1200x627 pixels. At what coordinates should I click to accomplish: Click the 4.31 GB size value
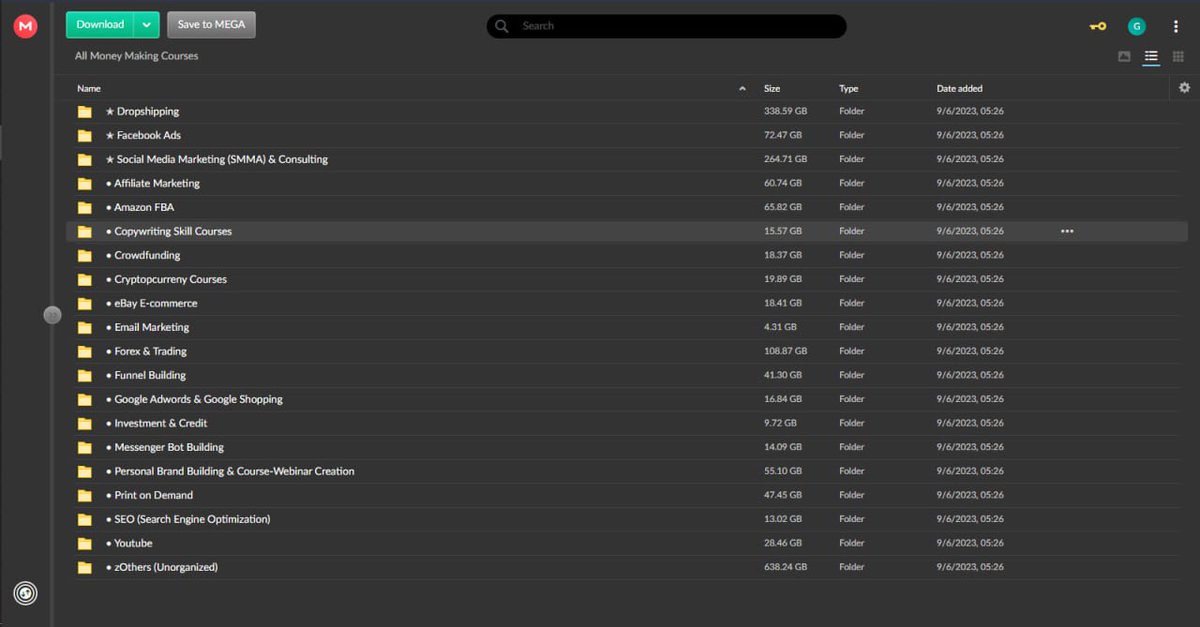(x=780, y=327)
